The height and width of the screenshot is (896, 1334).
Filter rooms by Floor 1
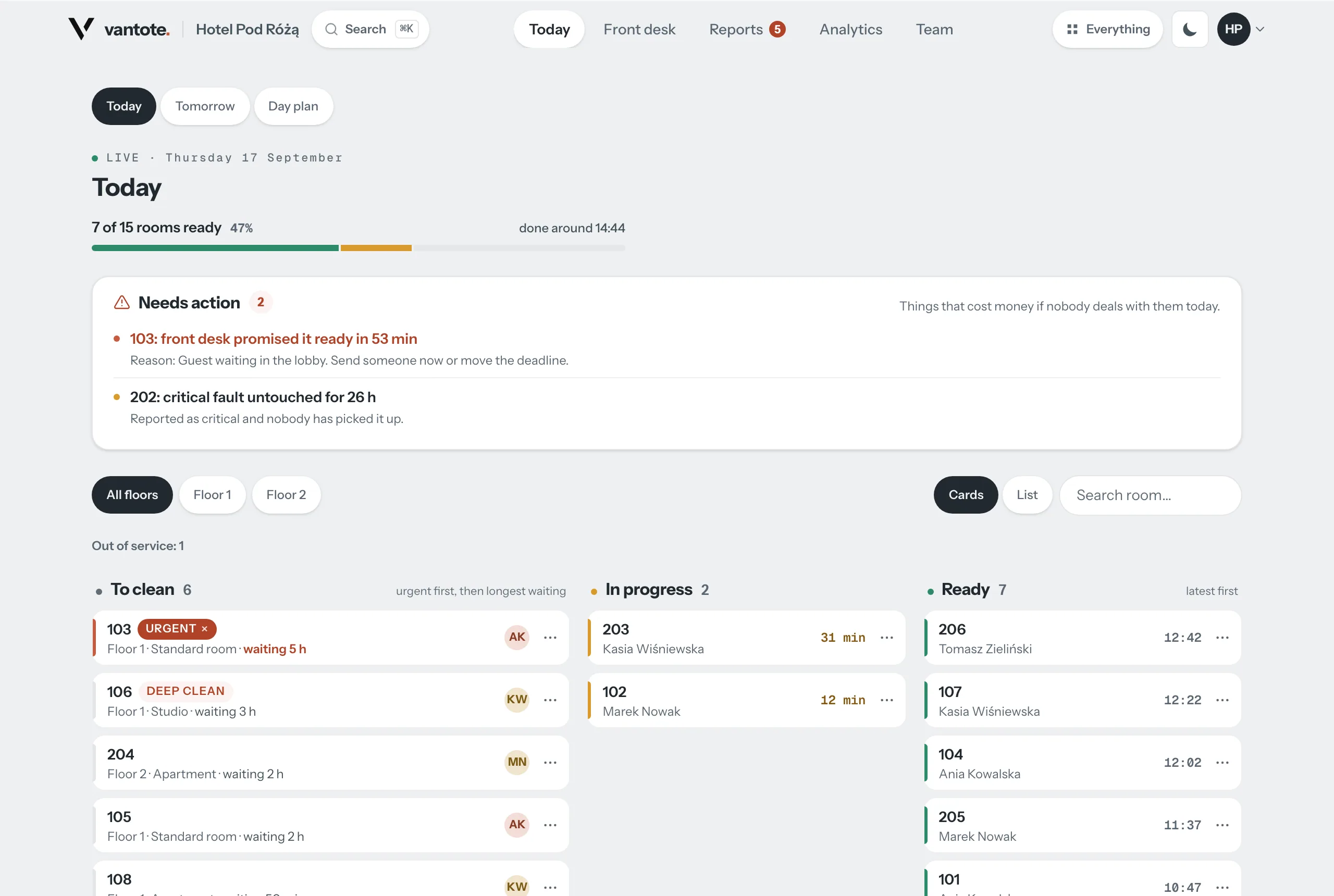(212, 495)
